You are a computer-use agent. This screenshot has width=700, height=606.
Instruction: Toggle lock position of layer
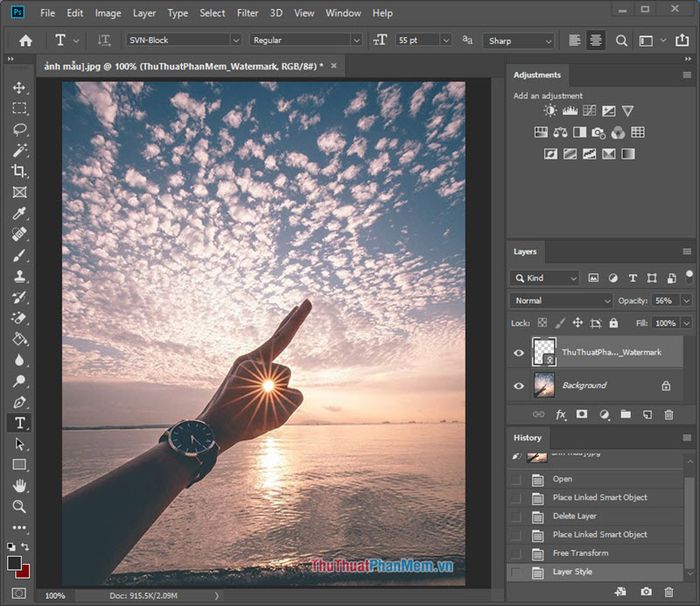(x=578, y=322)
